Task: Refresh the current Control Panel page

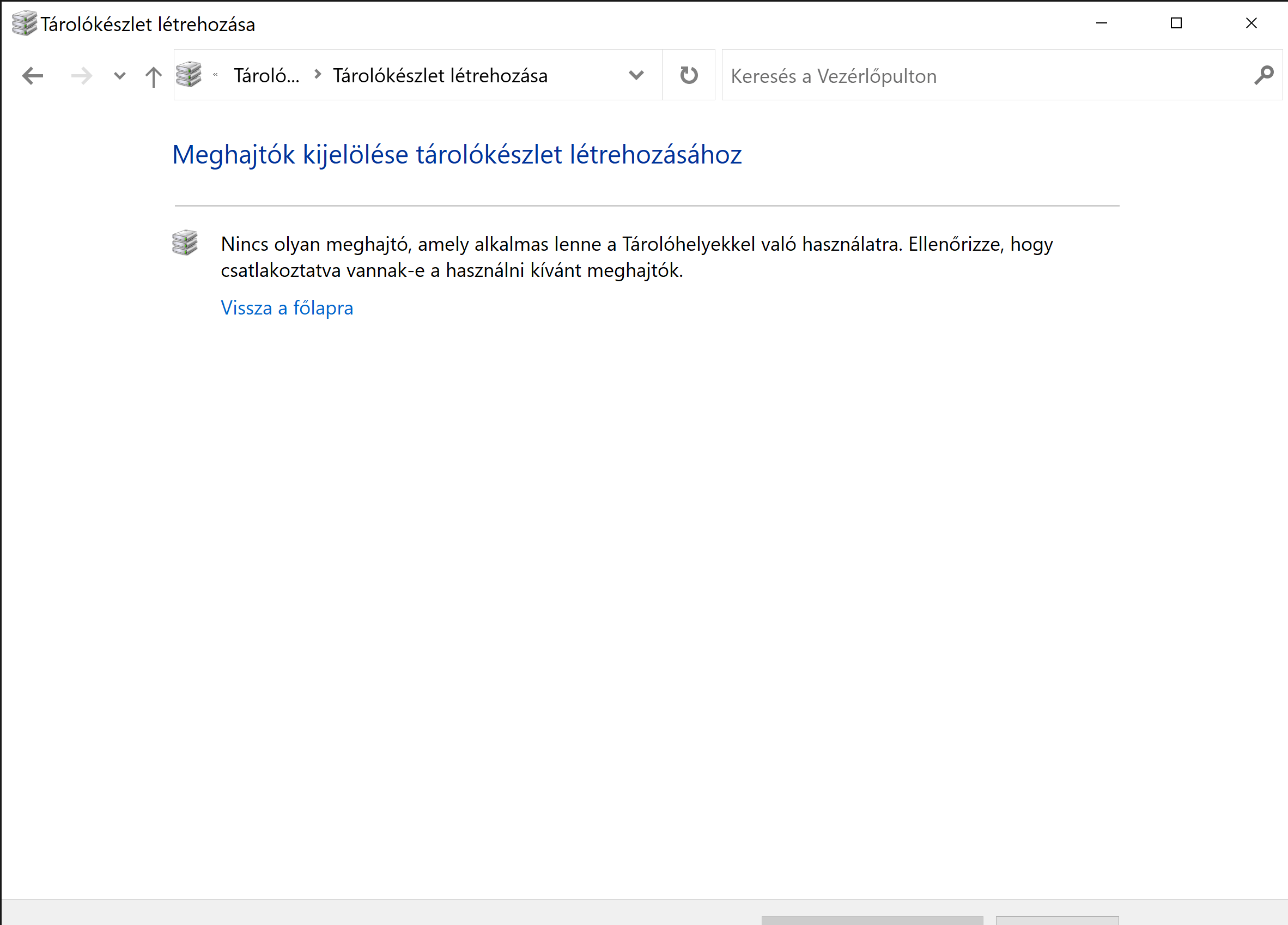Action: tap(688, 75)
